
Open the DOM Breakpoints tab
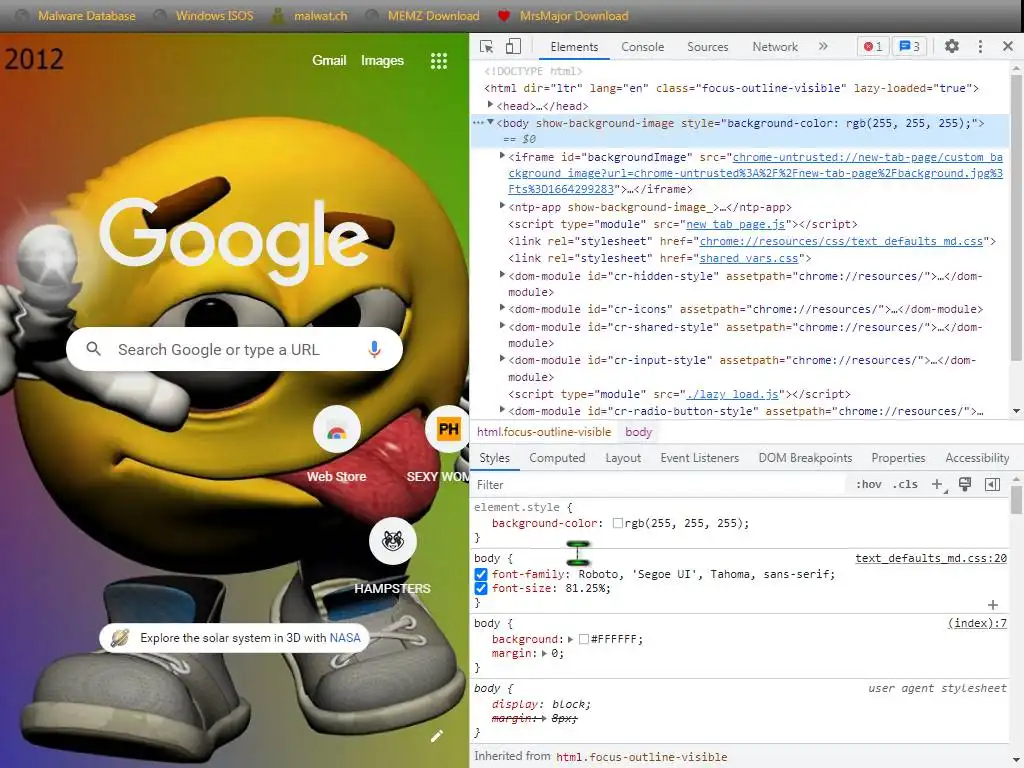point(805,458)
